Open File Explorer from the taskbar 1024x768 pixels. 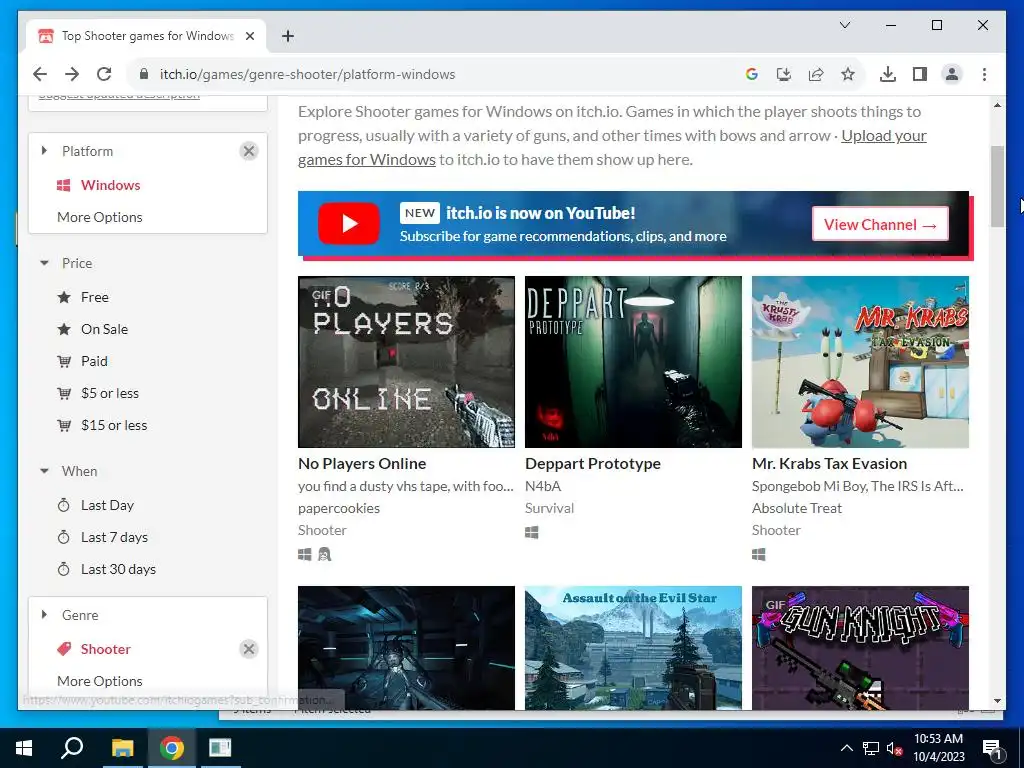coord(122,748)
